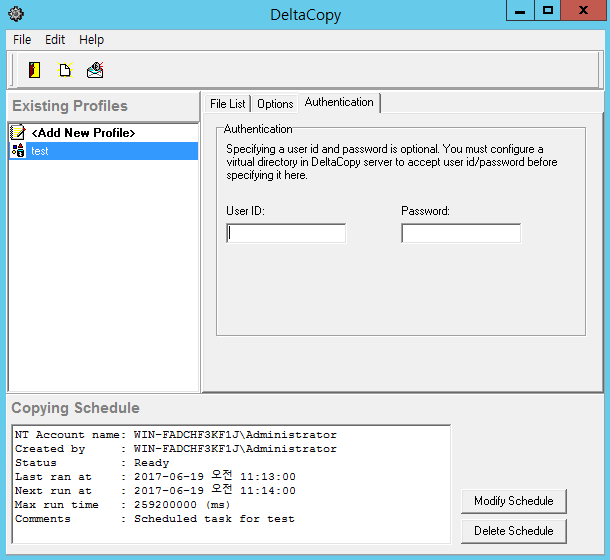
Task: Select <Add New Profile> in profiles list
Action: pyautogui.click(x=83, y=132)
